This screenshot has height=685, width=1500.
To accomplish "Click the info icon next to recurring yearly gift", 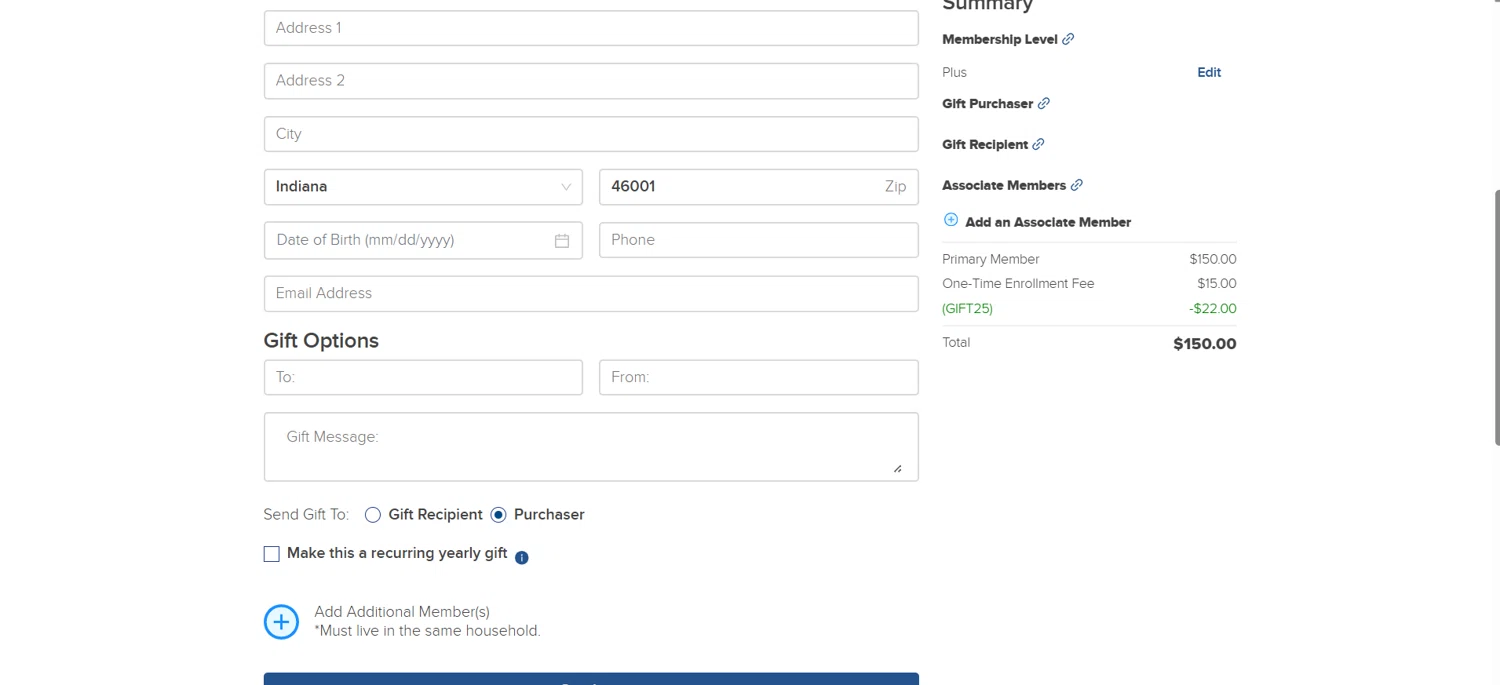I will click(522, 557).
